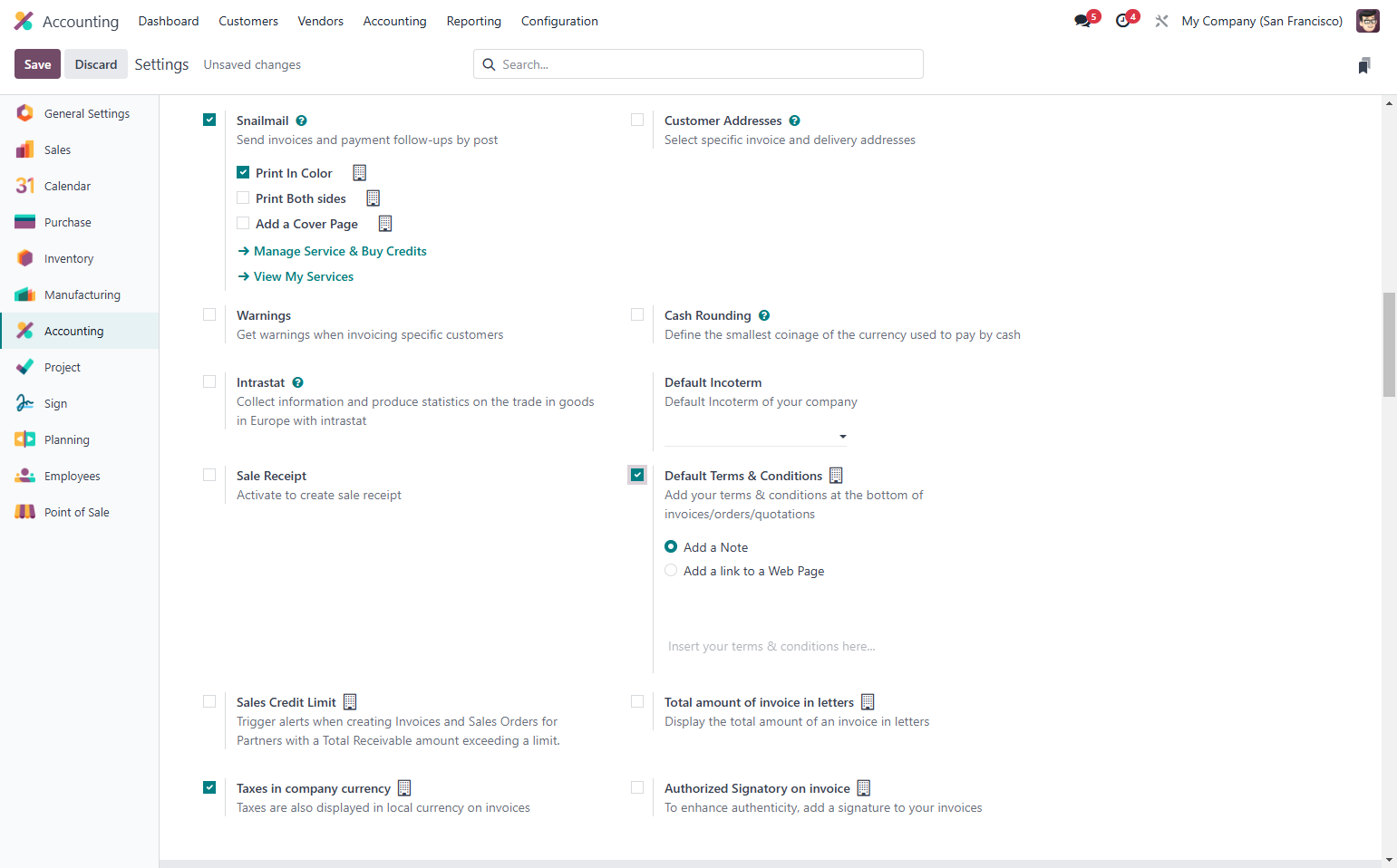Open the Configuration menu

[x=559, y=21]
